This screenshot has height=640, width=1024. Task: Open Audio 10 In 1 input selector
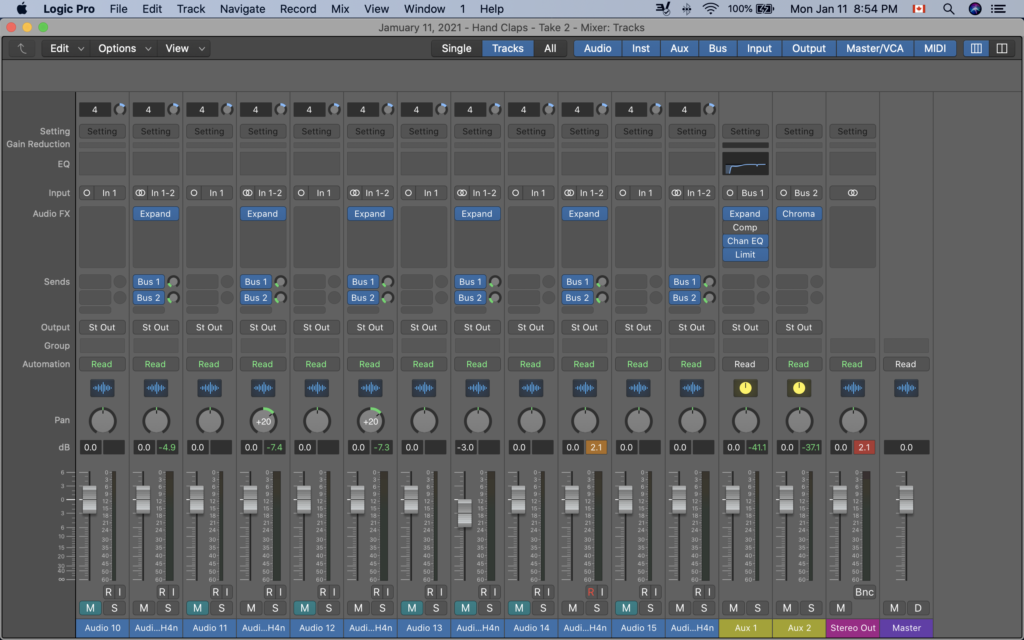110,193
